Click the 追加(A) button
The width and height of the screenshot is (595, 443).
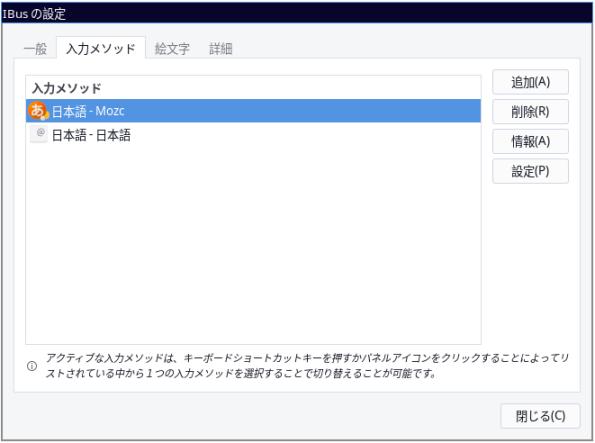(x=530, y=82)
